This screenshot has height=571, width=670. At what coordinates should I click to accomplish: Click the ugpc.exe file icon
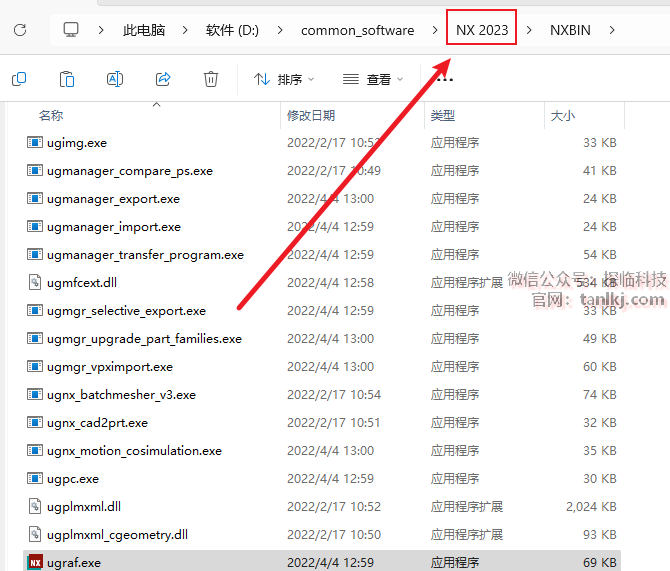click(x=35, y=478)
